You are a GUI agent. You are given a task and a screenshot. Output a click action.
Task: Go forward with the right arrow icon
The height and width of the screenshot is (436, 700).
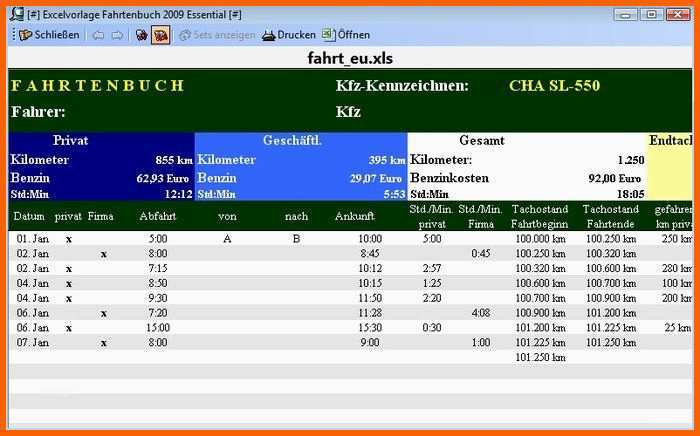[117, 35]
